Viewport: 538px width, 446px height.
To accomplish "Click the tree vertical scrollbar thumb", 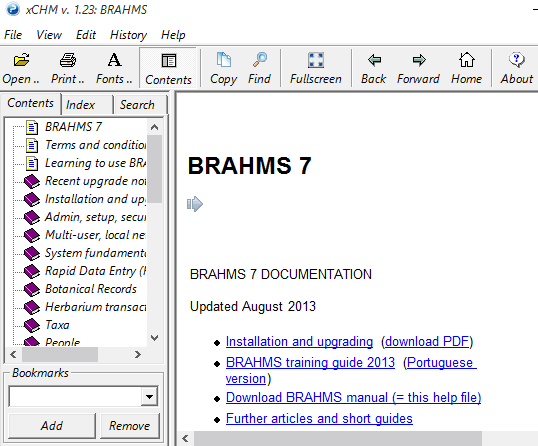I will point(154,169).
